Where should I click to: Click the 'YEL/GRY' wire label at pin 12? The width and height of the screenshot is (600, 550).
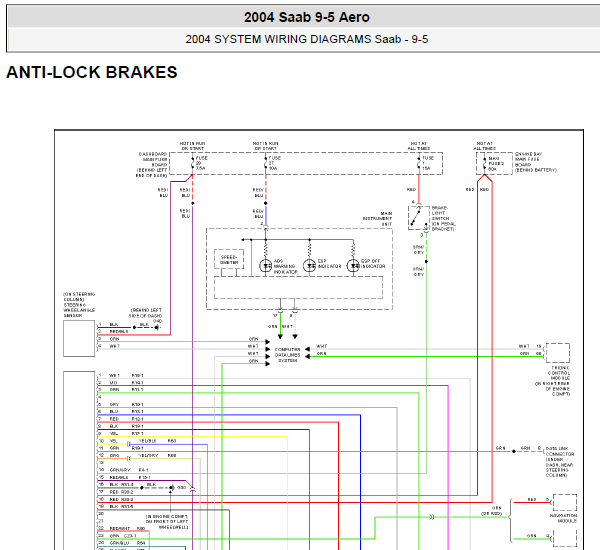(148, 455)
